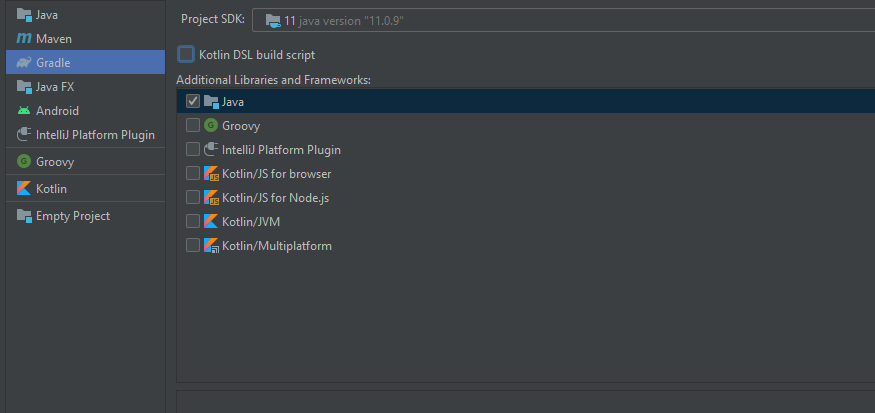Screen dimensions: 875x413
Task: Check Kotlin/JS for Node.js checkbox
Action: click(193, 198)
